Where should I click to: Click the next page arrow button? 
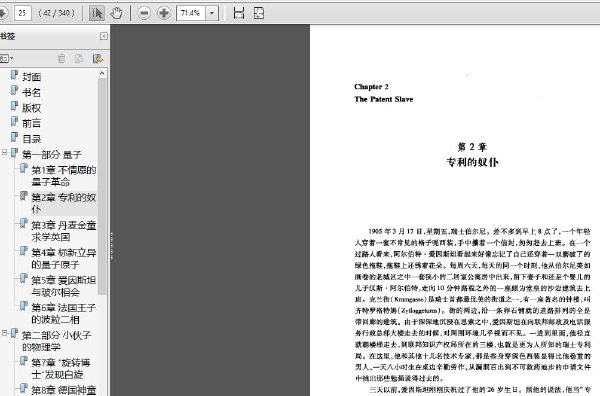[x=3, y=13]
